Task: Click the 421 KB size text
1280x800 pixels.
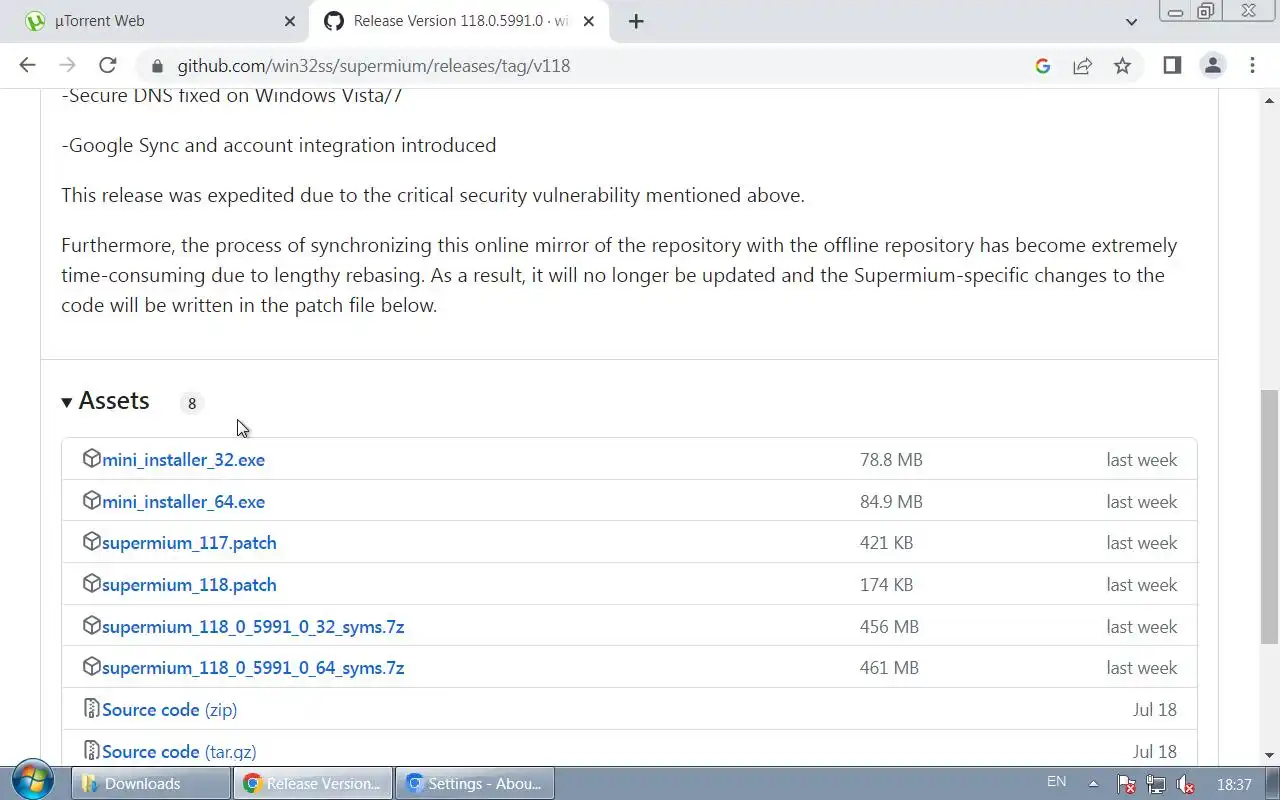Action: [x=886, y=543]
